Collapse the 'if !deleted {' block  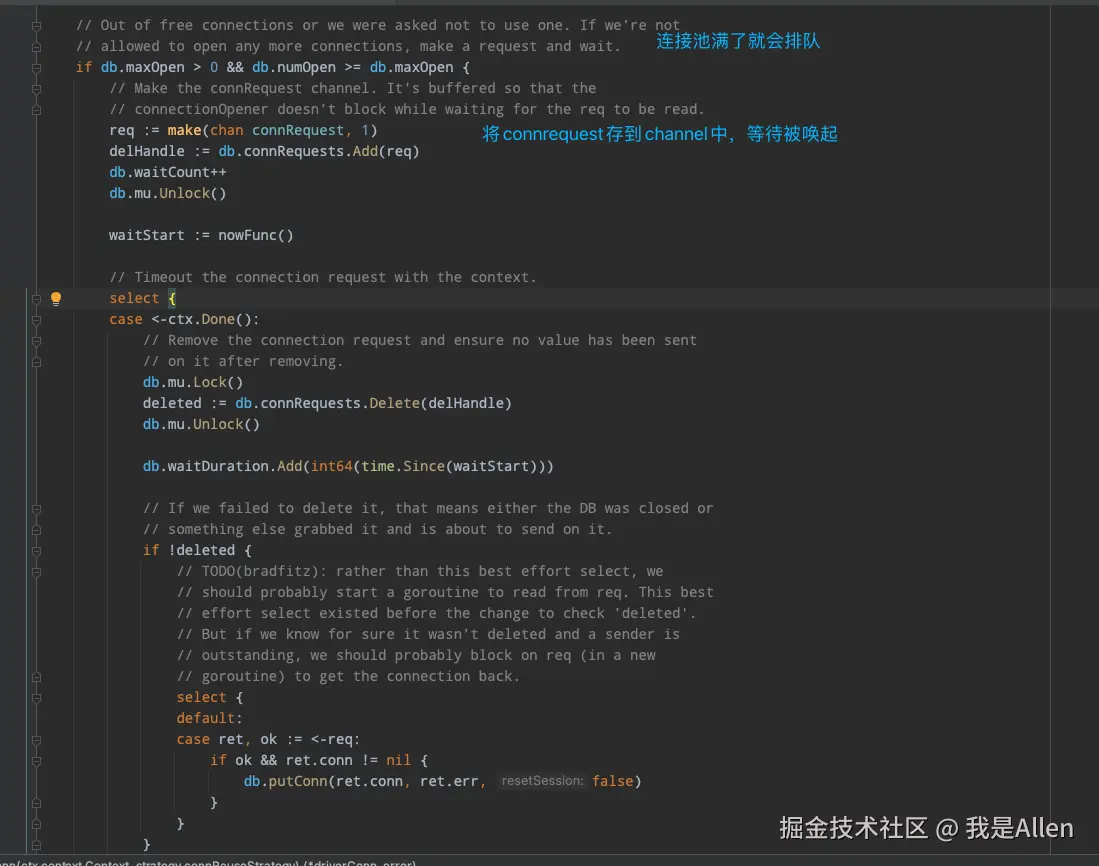click(36, 551)
